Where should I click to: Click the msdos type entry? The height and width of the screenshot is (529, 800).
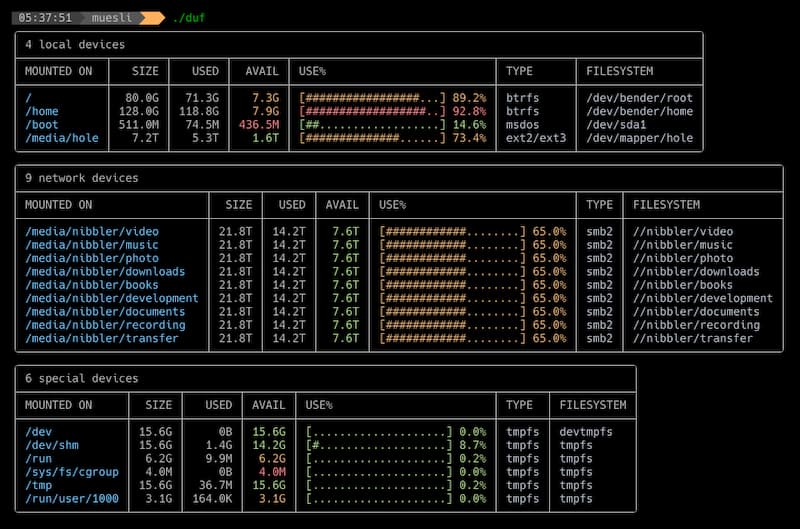pos(522,124)
